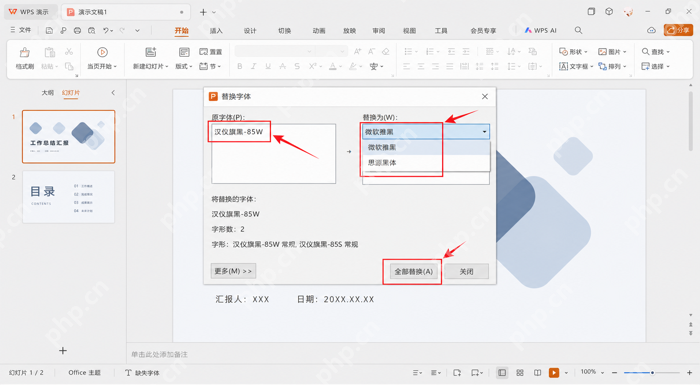Image resolution: width=700 pixels, height=385 pixels.
Task: Click the increase font size icon
Action: click(357, 52)
